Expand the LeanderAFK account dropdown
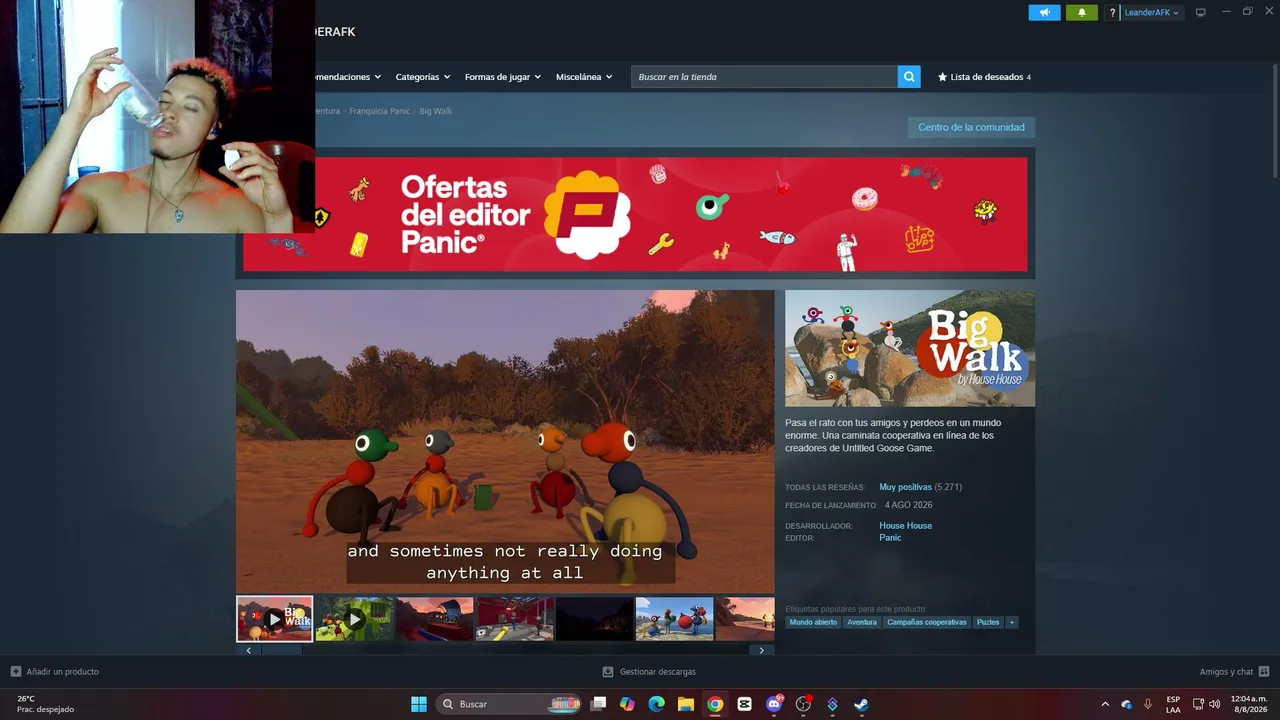Viewport: 1280px width, 720px height. tap(1152, 13)
